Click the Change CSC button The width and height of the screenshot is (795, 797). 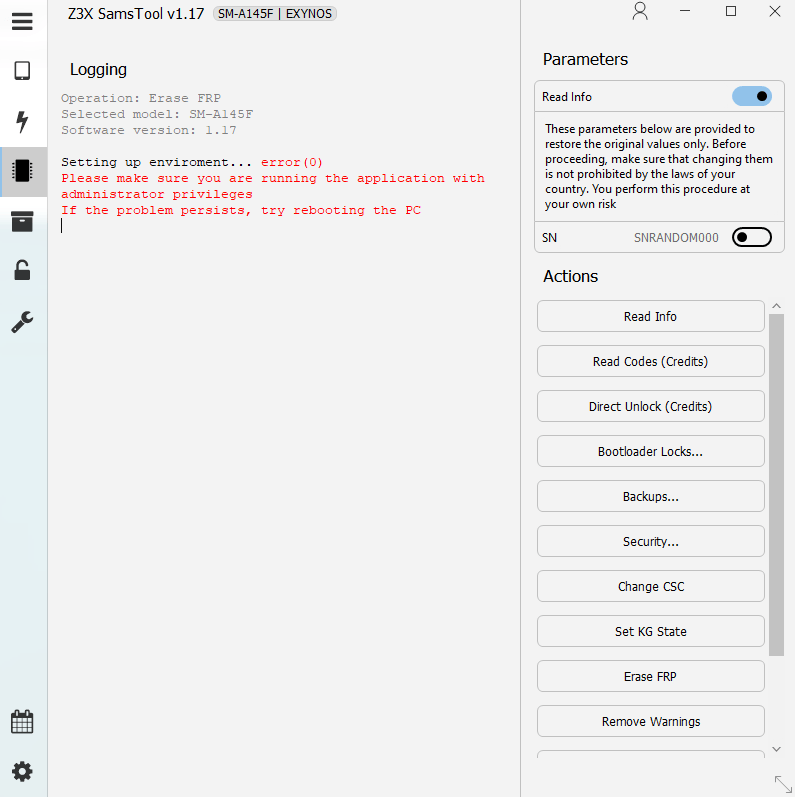tap(650, 586)
